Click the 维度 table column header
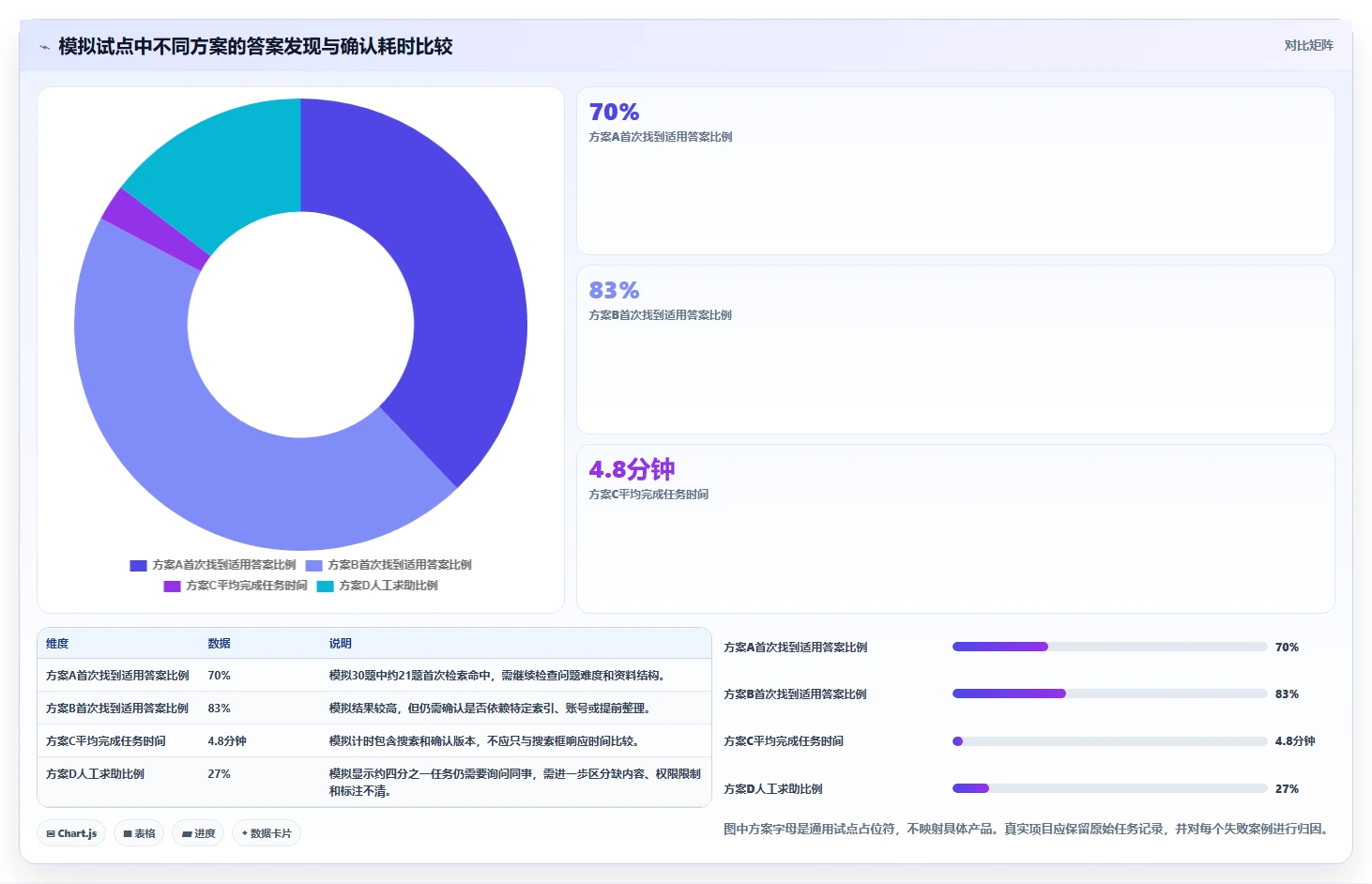1372x884 pixels. 57,644
